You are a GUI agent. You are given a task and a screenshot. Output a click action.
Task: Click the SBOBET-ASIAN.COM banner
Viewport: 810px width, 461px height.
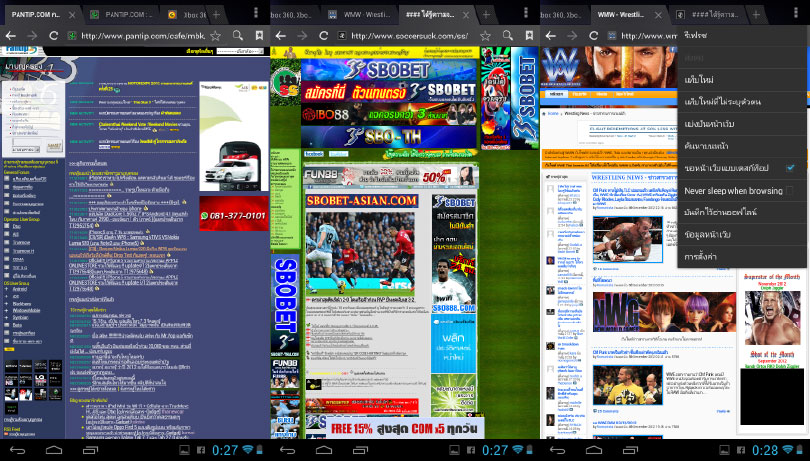click(x=361, y=201)
